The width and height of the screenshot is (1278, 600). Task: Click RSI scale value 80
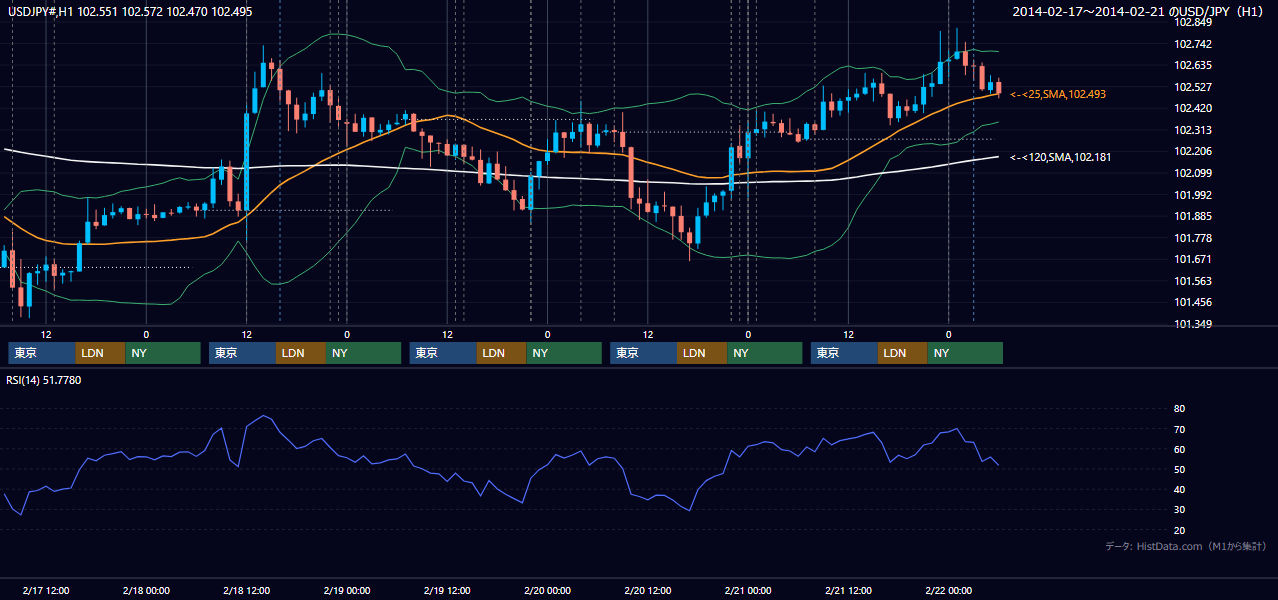pos(1179,409)
